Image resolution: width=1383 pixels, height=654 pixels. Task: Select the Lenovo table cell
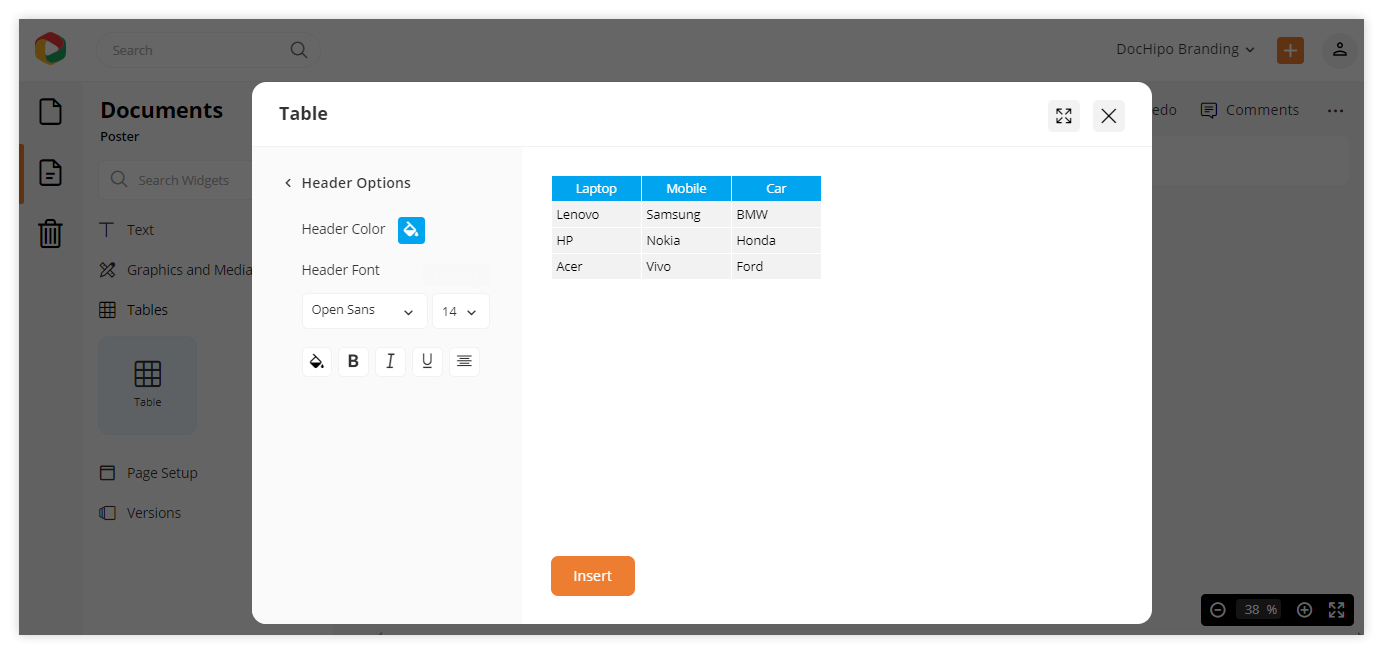tap(596, 214)
